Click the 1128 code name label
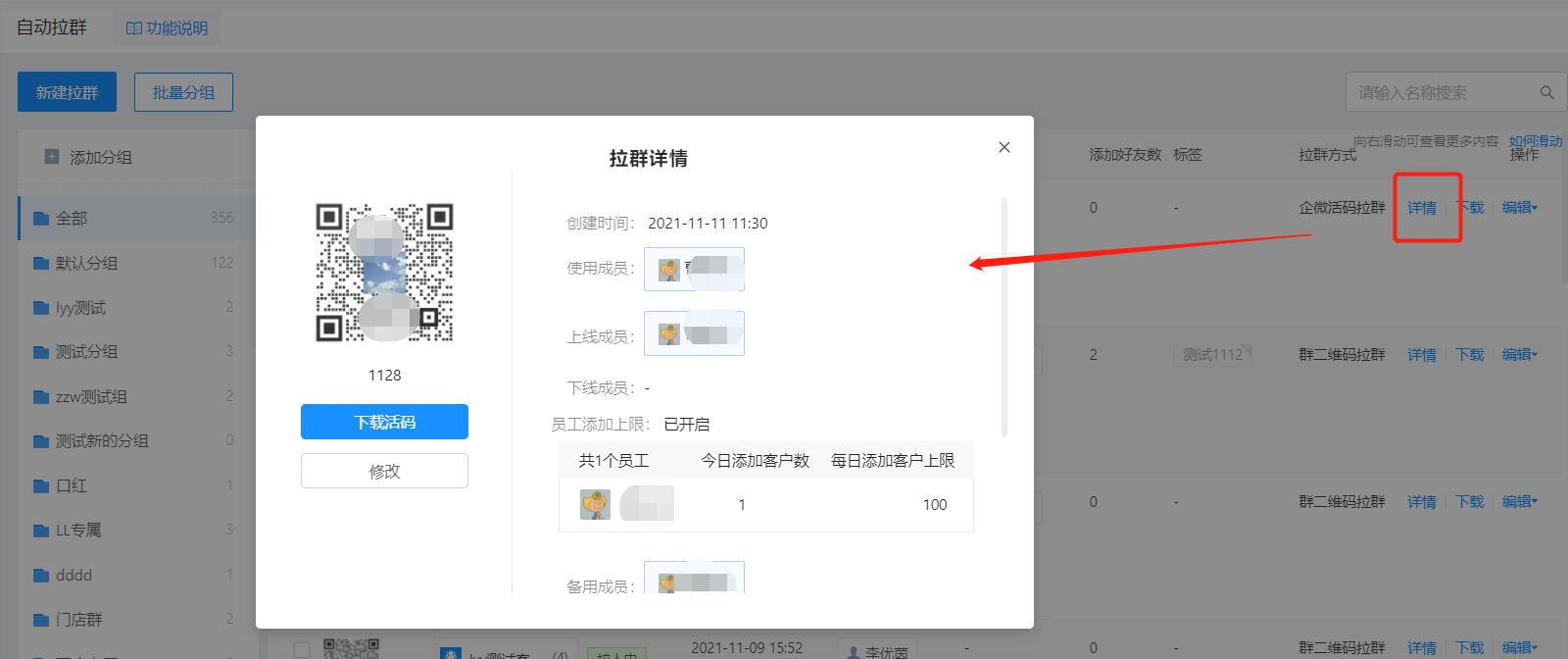Screen dimensions: 1568x659 click(384, 375)
